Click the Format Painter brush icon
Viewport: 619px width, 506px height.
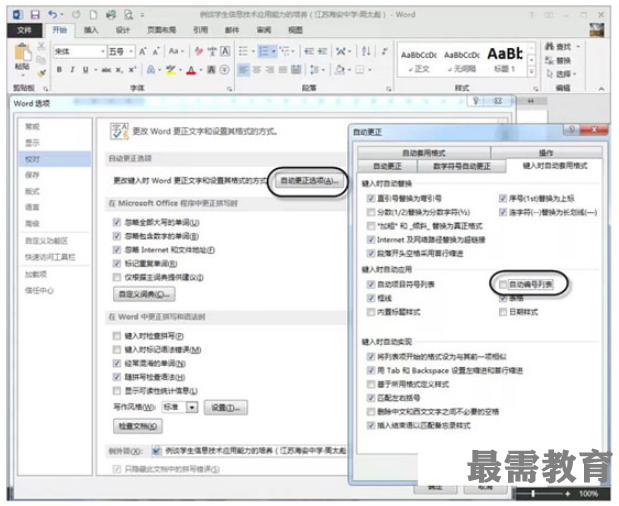(x=41, y=73)
